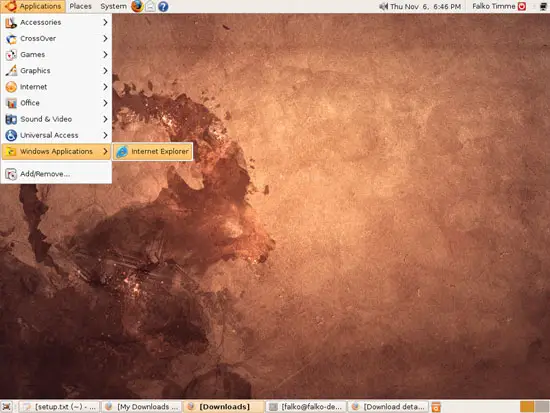Switch to the [Downloads] taskbar window

224,407
